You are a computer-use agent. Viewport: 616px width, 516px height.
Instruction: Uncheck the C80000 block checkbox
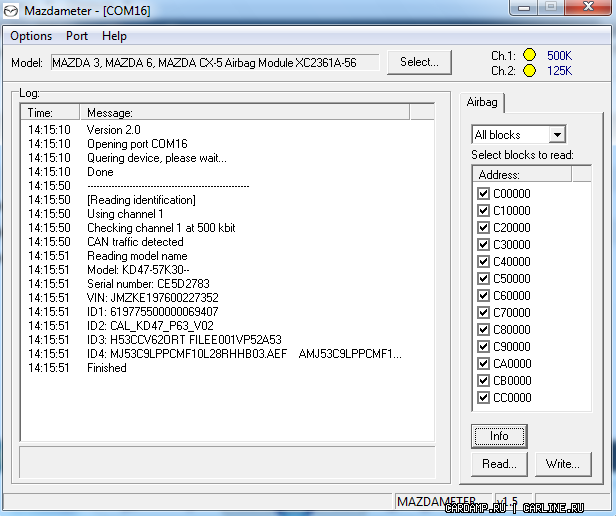[x=483, y=329]
